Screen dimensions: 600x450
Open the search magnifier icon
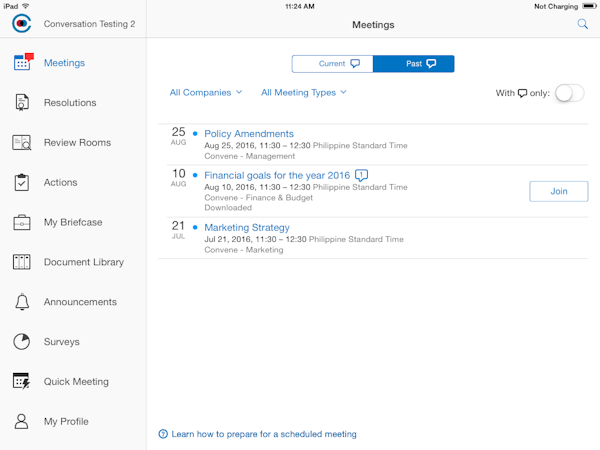[583, 24]
